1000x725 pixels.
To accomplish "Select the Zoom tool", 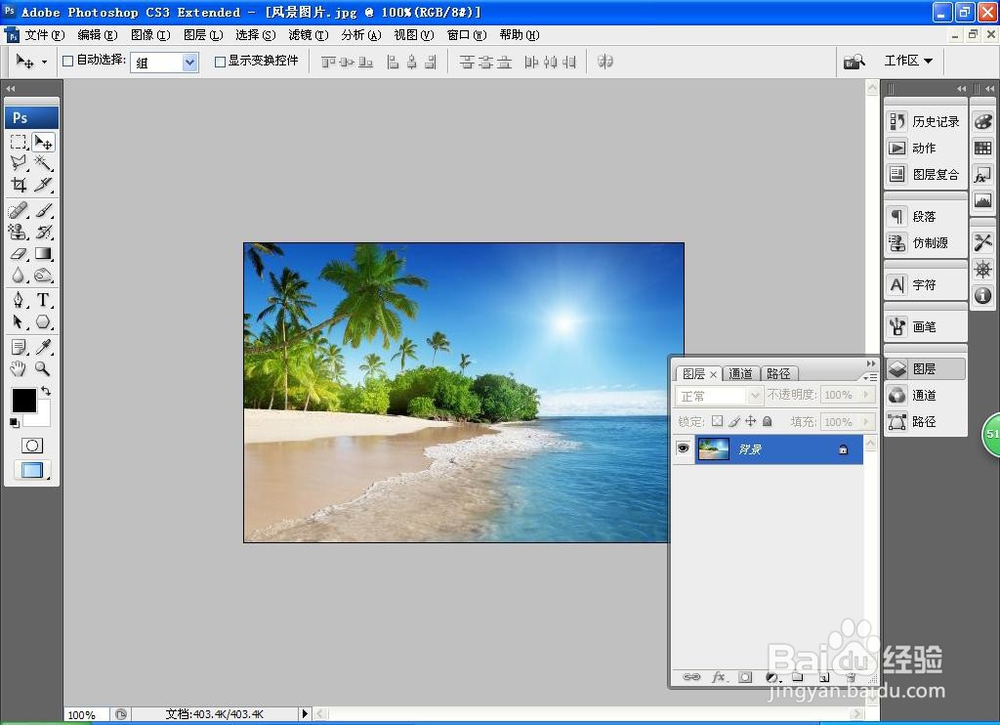I will 43,368.
